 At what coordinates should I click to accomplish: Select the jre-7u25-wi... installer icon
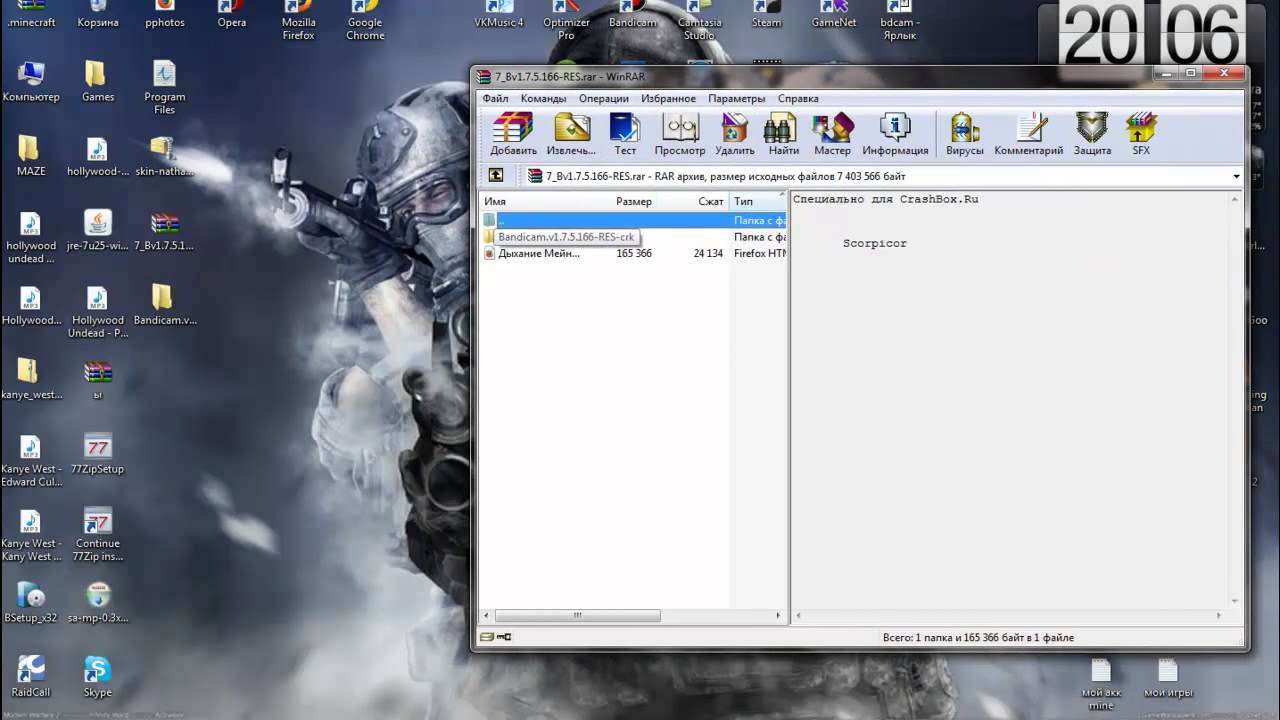tap(98, 229)
